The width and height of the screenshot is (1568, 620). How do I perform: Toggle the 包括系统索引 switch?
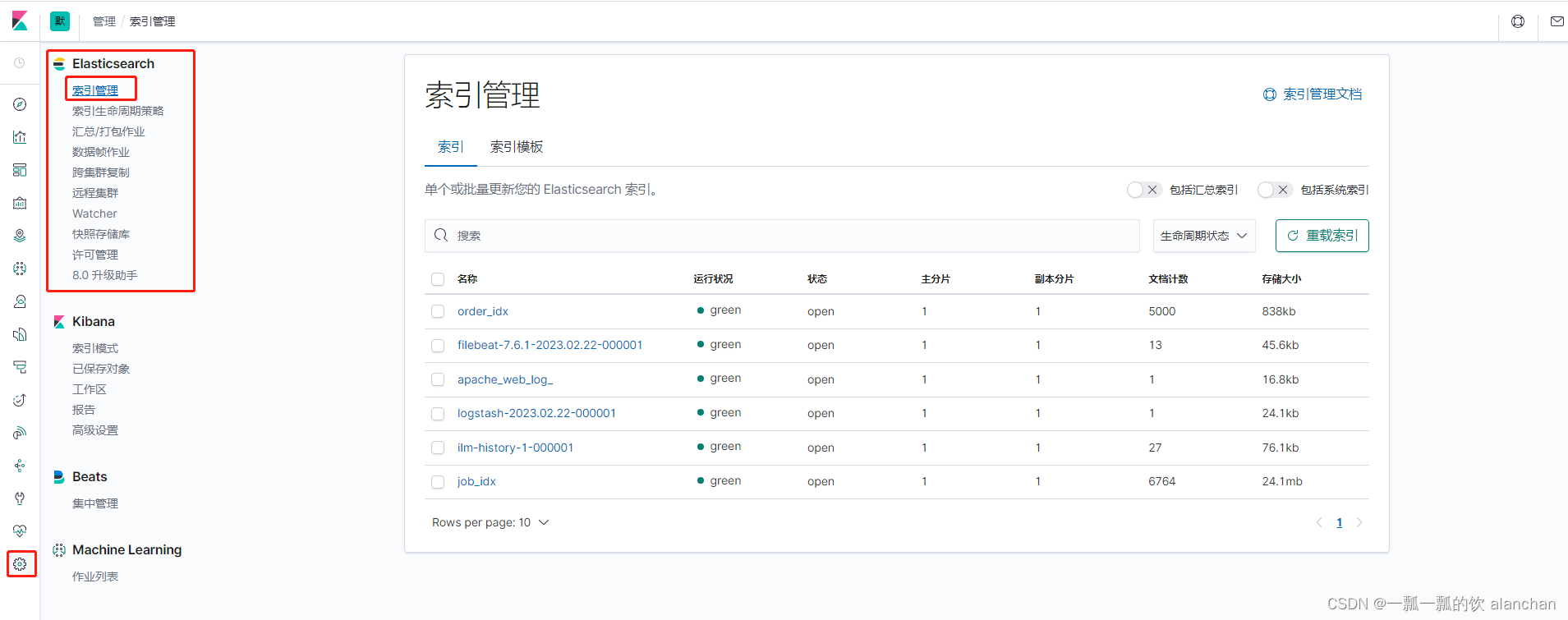point(1274,190)
